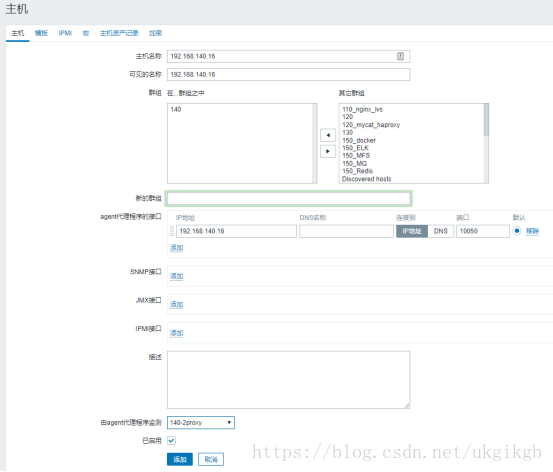The image size is (553, 472).
Task: Focus the agent IP address field
Action: 236,231
